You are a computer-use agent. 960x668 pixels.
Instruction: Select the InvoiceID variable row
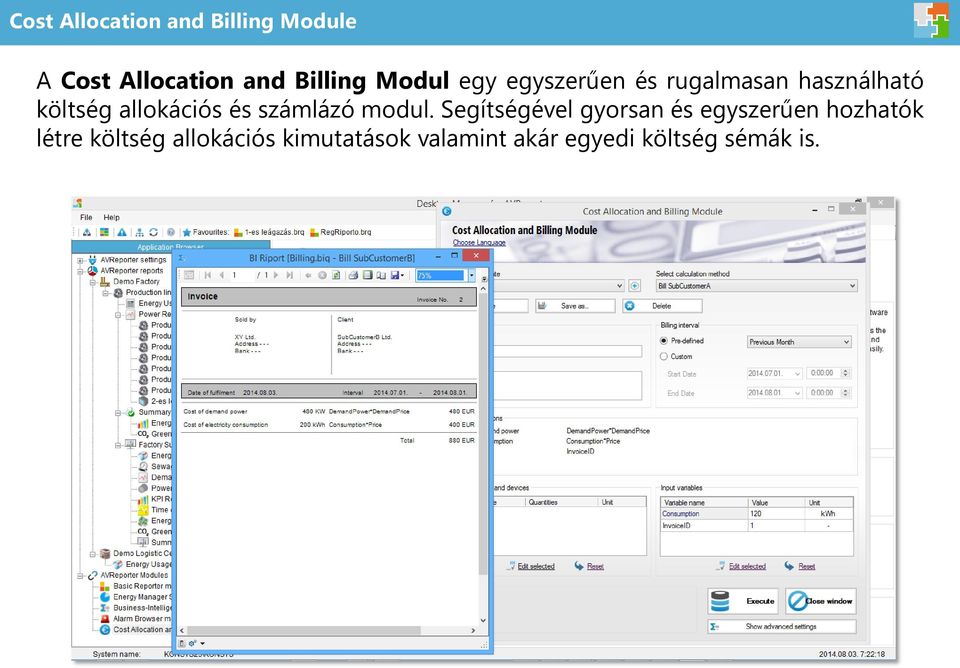(x=757, y=525)
